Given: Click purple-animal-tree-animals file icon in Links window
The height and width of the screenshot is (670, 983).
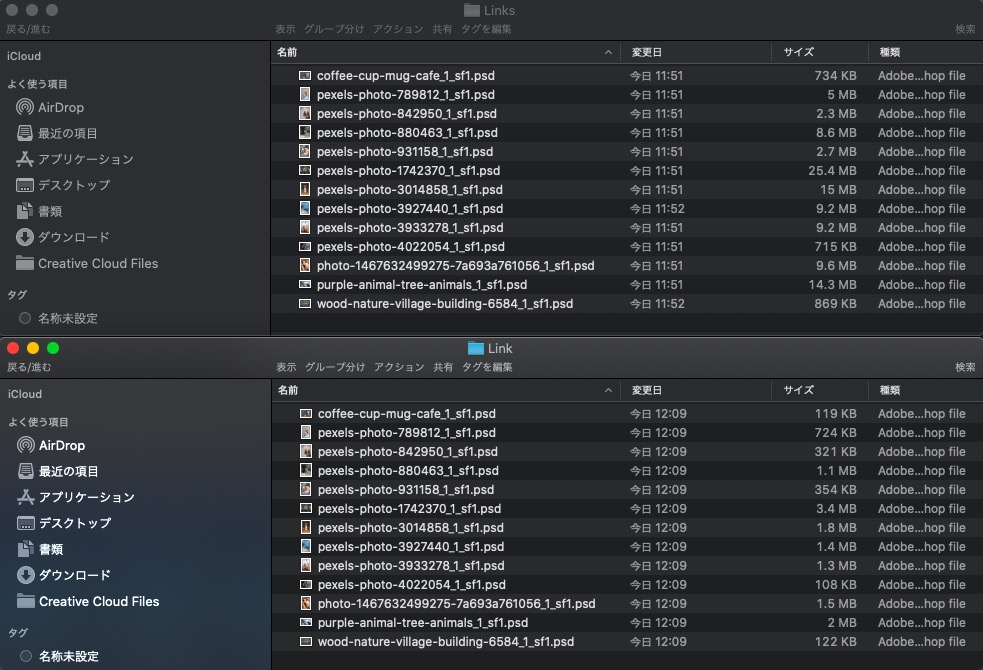Looking at the screenshot, I should (305, 285).
